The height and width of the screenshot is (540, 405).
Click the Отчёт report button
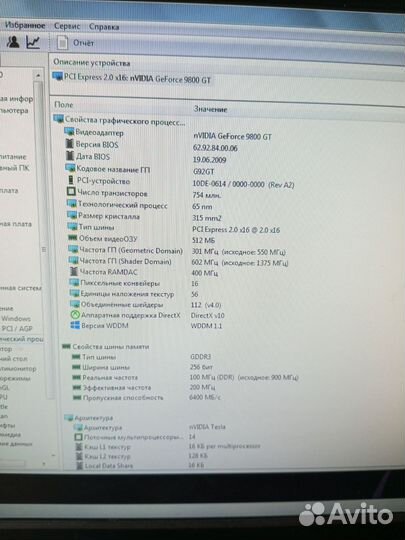75,43
